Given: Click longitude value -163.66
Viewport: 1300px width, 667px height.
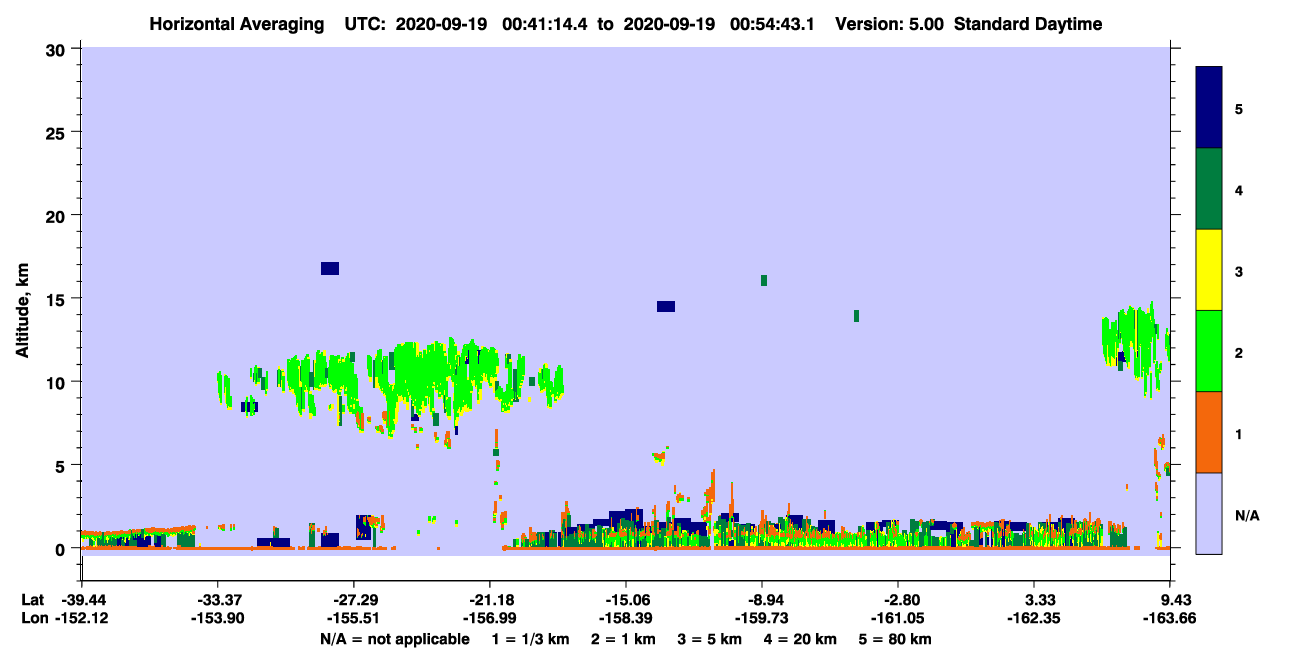Looking at the screenshot, I should pyautogui.click(x=1169, y=618).
